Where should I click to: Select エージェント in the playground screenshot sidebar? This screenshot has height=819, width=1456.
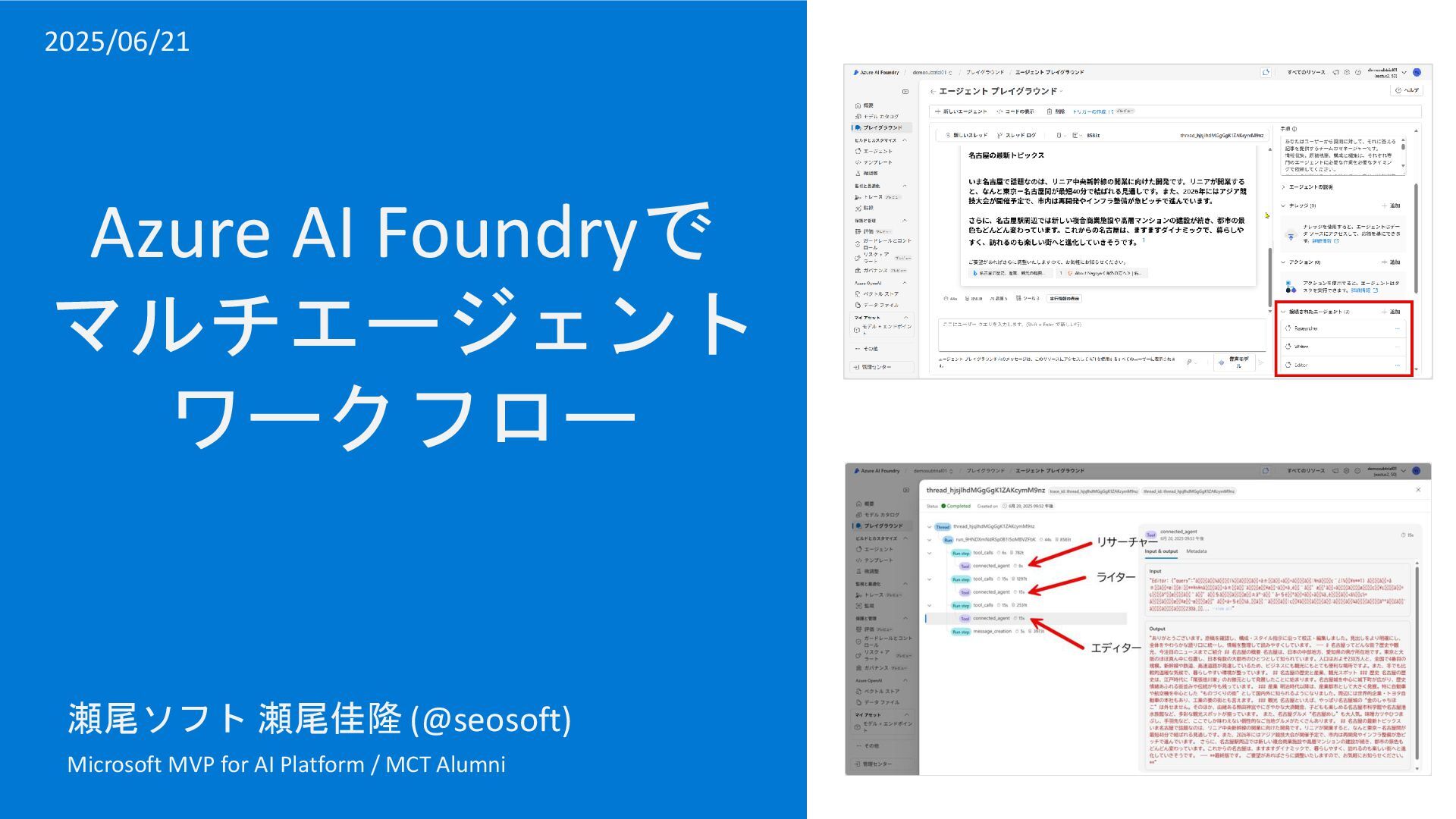point(874,151)
